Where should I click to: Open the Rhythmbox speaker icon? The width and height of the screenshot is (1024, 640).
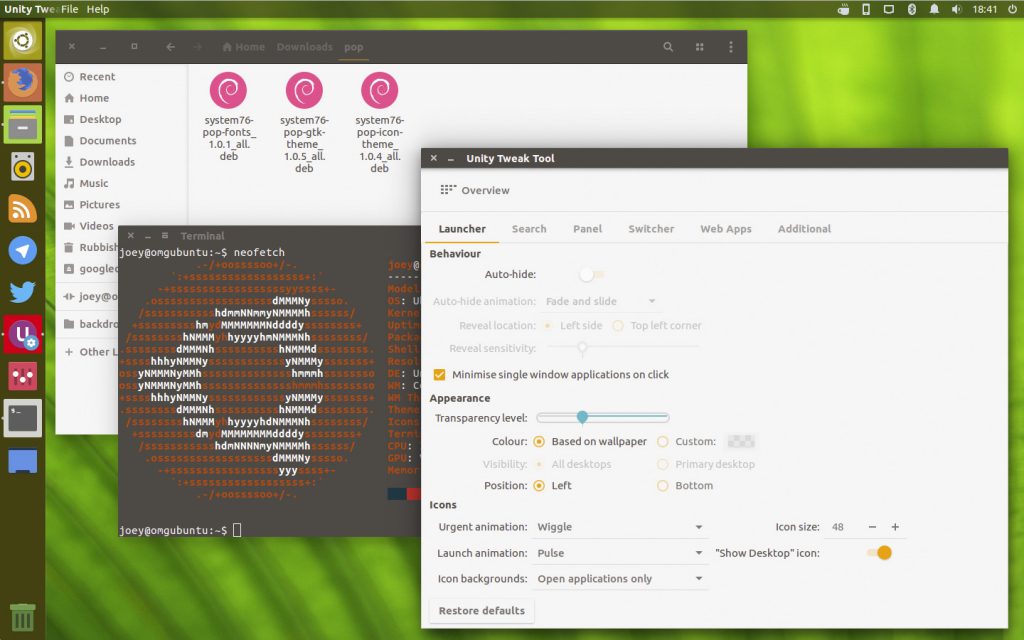(x=23, y=167)
